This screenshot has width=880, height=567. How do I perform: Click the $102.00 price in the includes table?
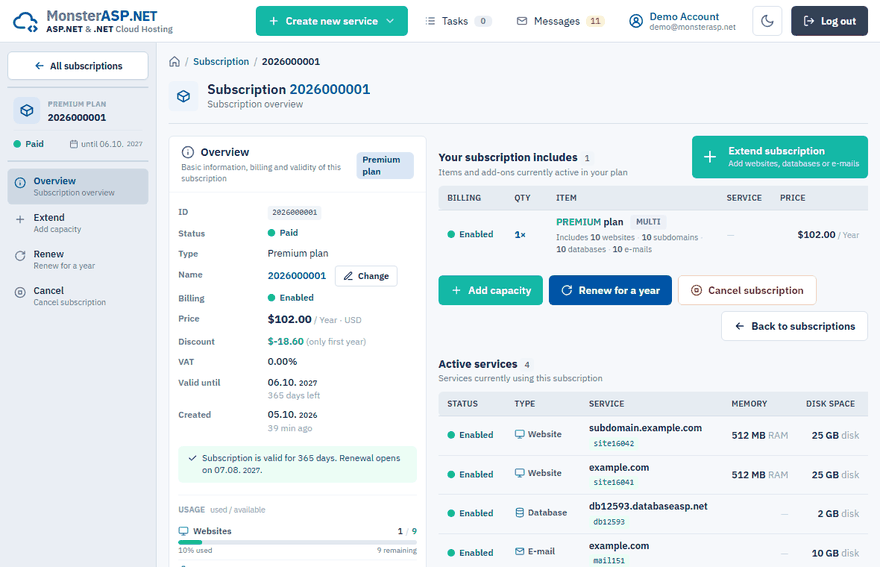pyautogui.click(x=817, y=235)
